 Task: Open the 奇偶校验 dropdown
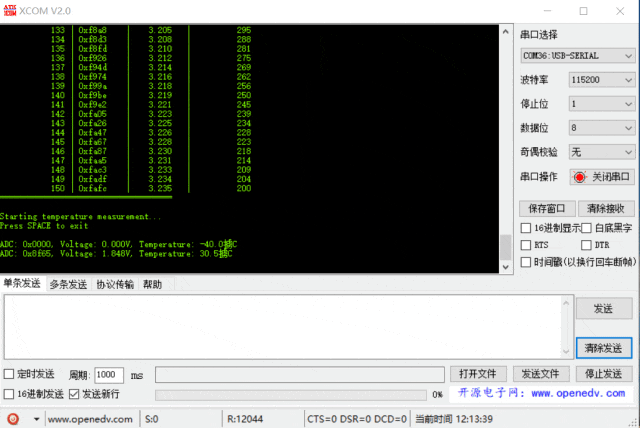(602, 152)
